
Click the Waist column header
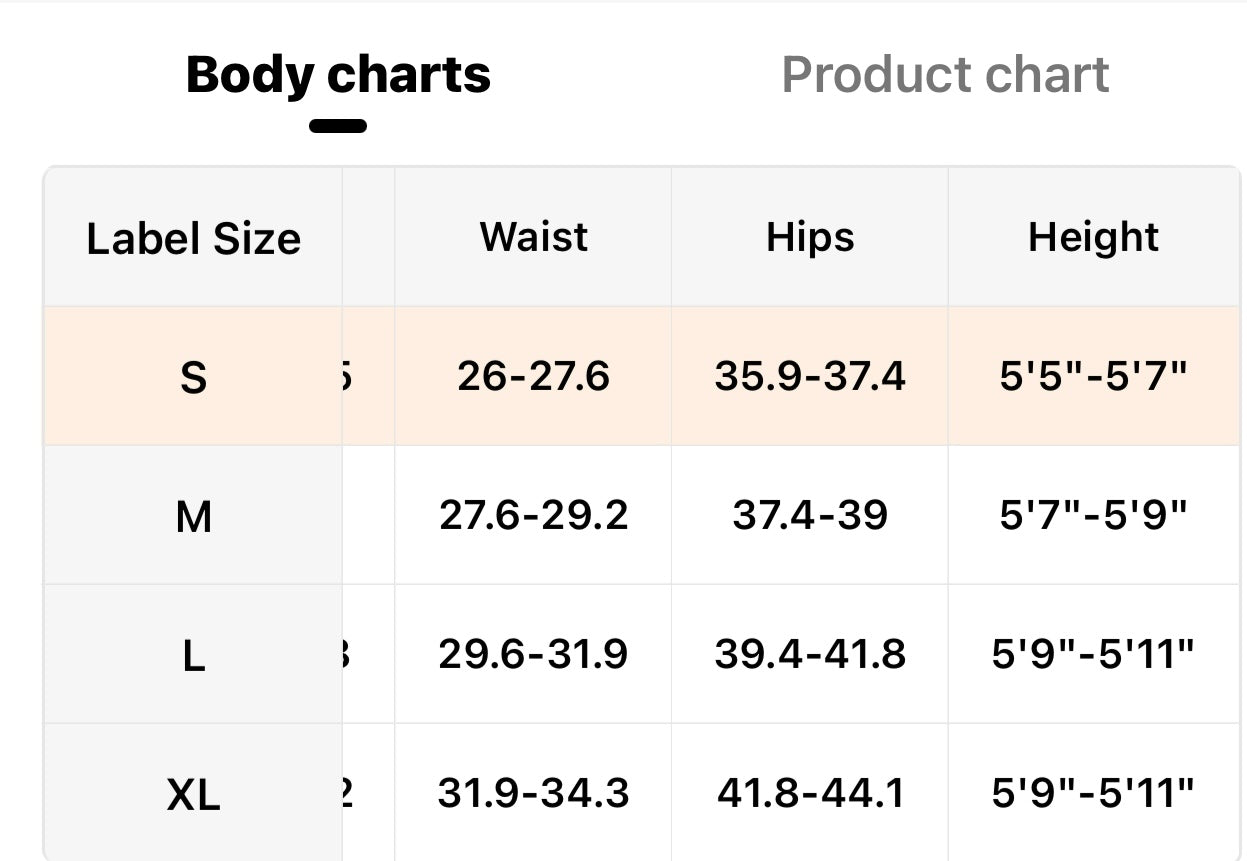pos(533,237)
